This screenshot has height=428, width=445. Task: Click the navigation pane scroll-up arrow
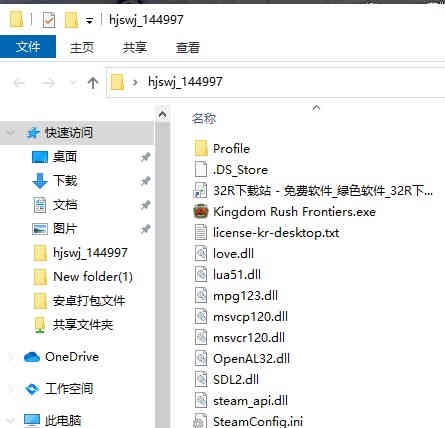coord(162,115)
